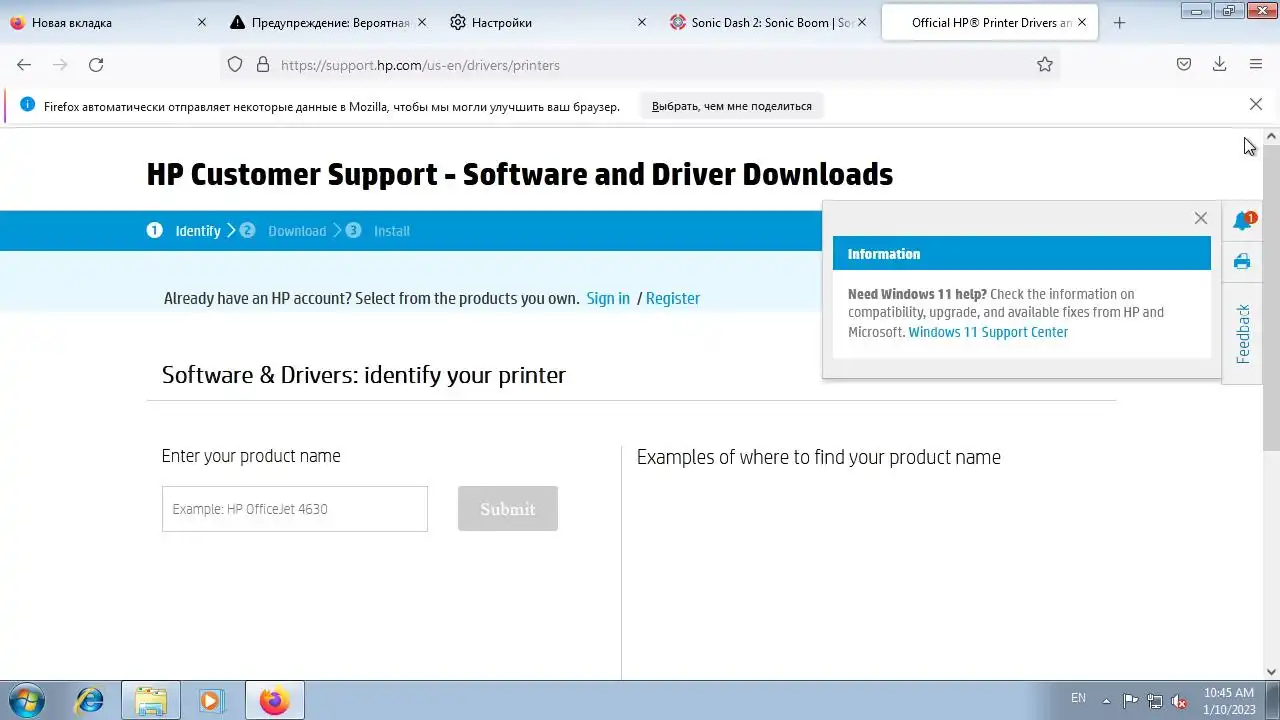Show site info via the padlock icon
Viewport: 1280px width, 720px height.
(x=263, y=64)
